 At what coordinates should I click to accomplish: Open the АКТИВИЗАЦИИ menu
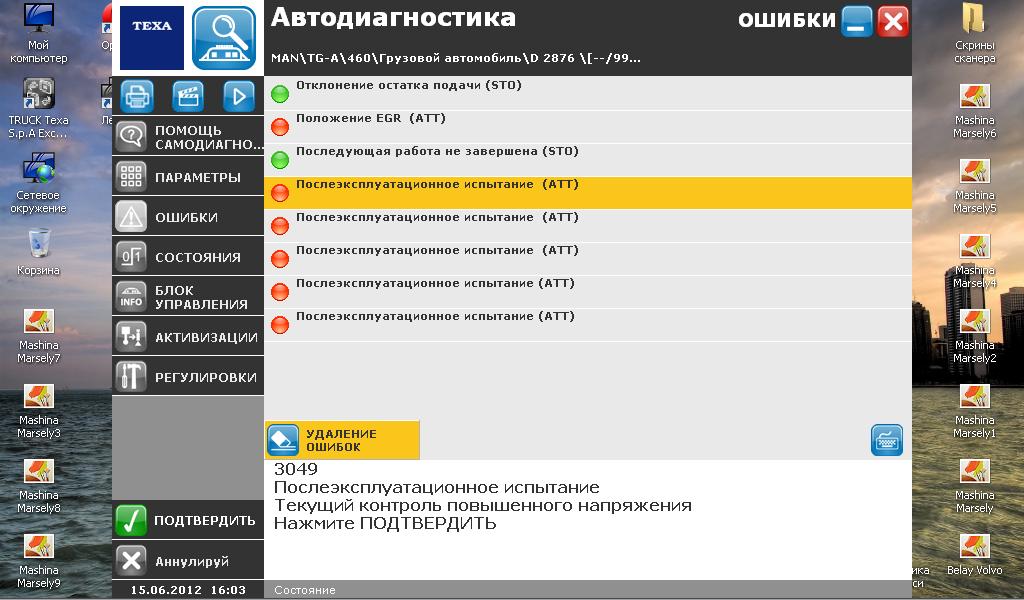(188, 337)
